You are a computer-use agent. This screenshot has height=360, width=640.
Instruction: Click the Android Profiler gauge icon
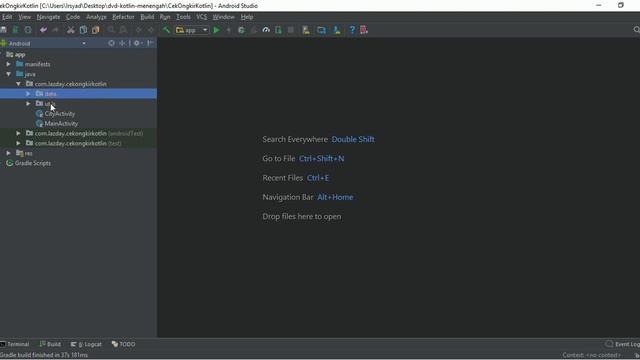pos(266,30)
